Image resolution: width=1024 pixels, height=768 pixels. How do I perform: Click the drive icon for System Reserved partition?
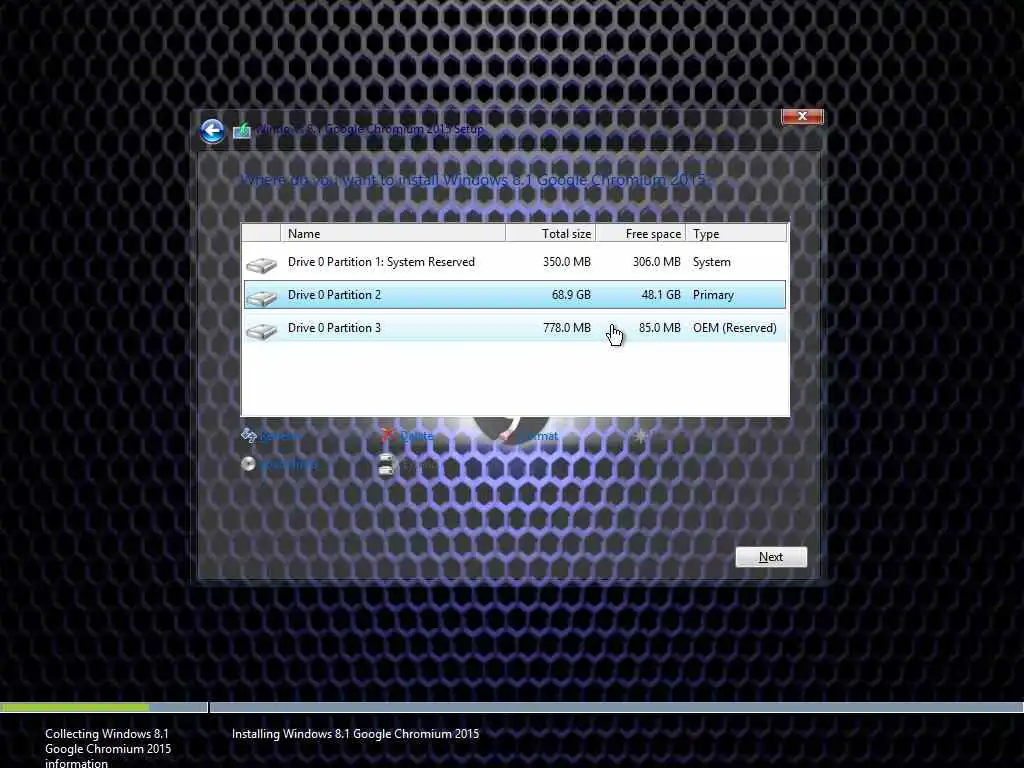(x=261, y=264)
